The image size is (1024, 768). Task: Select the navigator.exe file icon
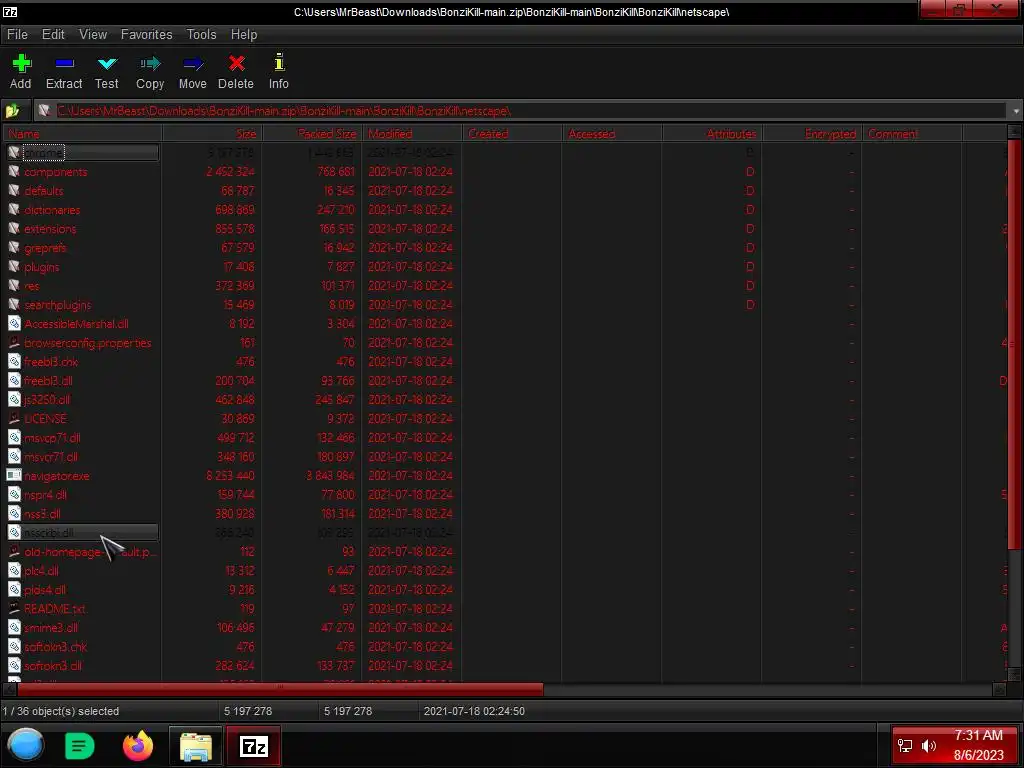[14, 475]
